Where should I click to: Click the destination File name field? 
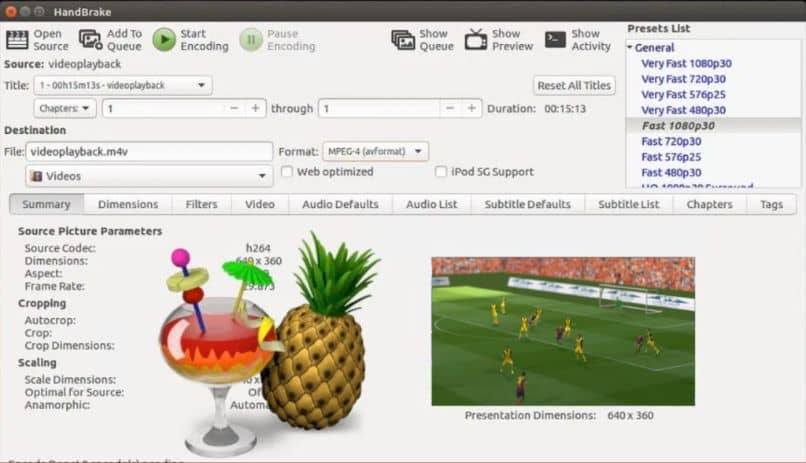(x=149, y=152)
